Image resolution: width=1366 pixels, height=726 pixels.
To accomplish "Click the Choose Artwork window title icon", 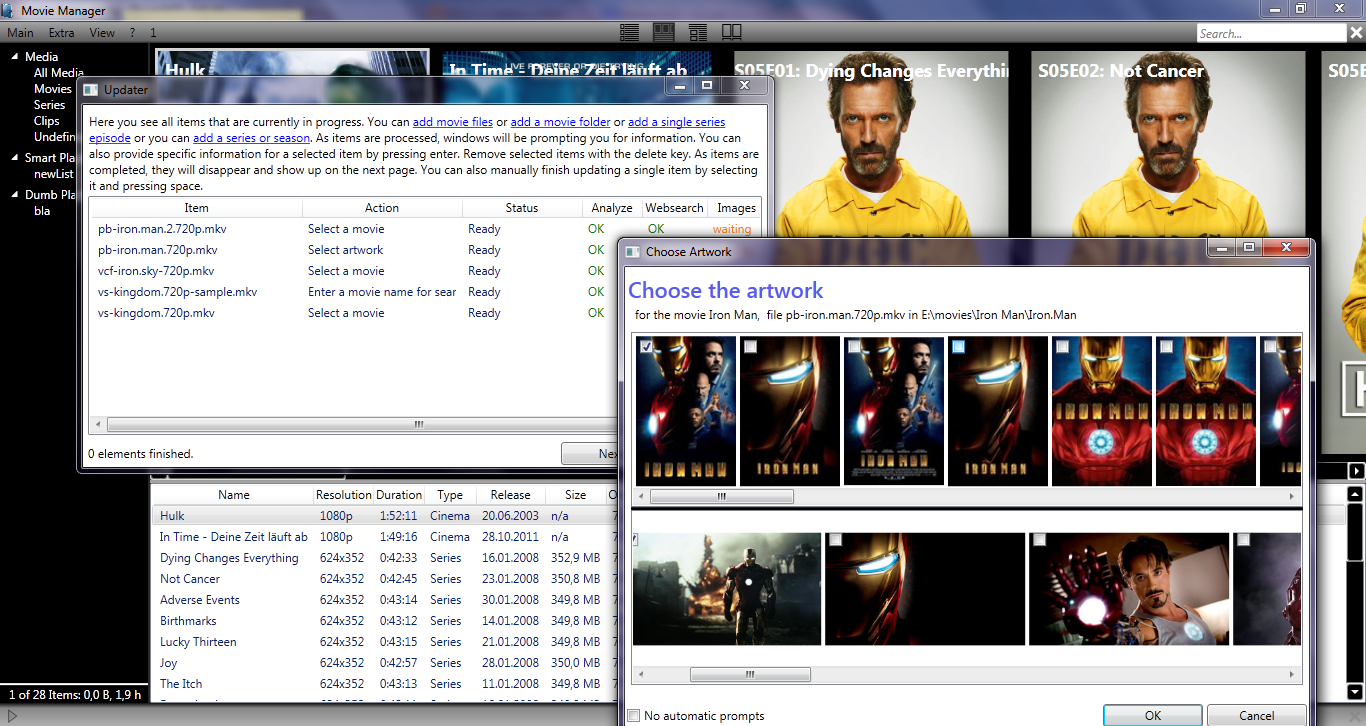I will (632, 251).
